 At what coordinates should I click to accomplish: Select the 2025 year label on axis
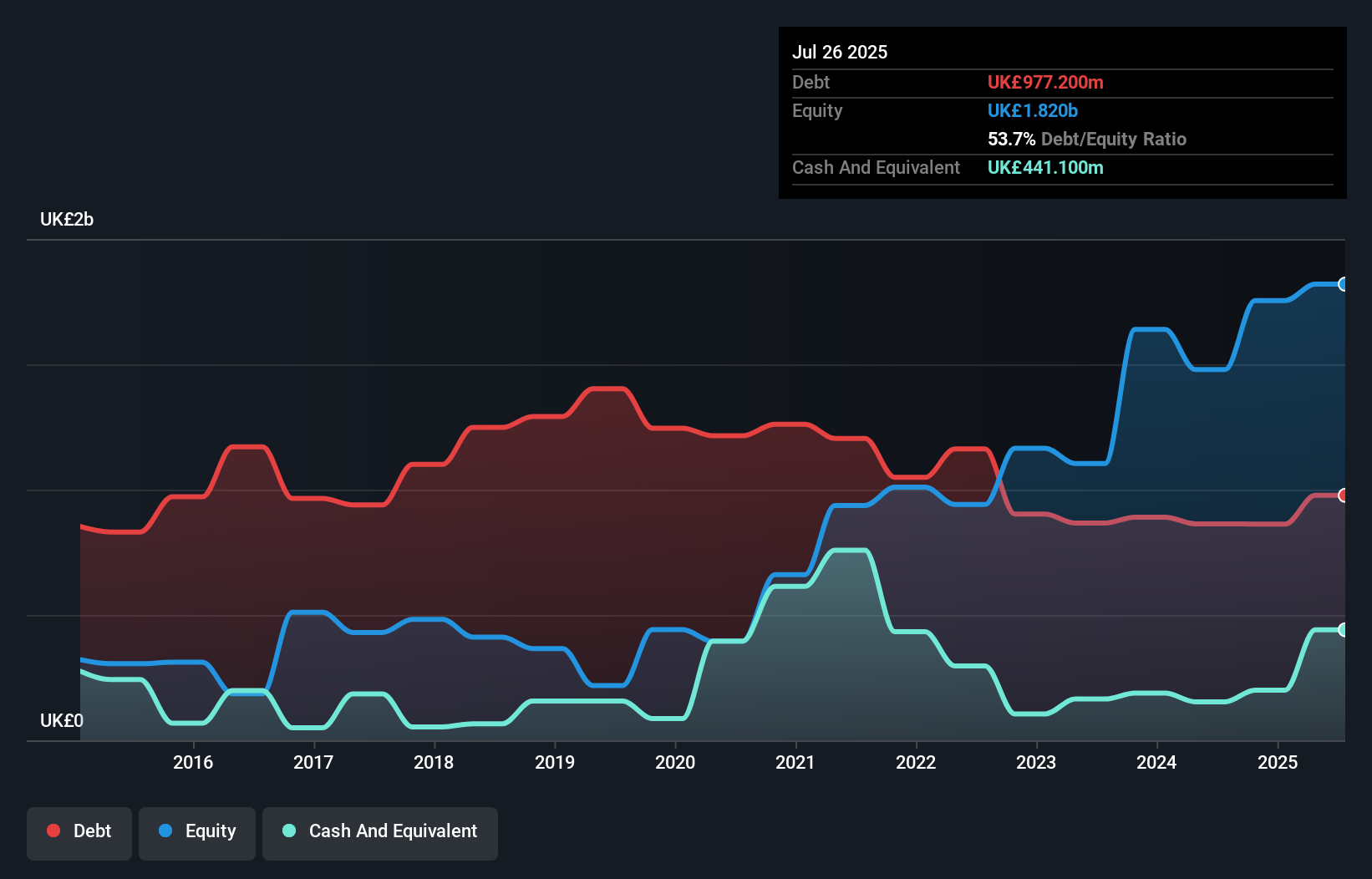point(1278,762)
